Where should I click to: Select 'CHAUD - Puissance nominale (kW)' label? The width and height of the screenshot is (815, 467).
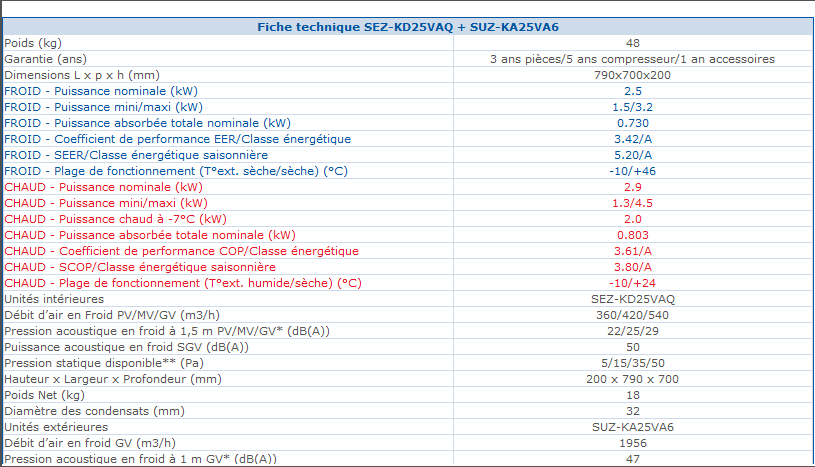(x=103, y=187)
